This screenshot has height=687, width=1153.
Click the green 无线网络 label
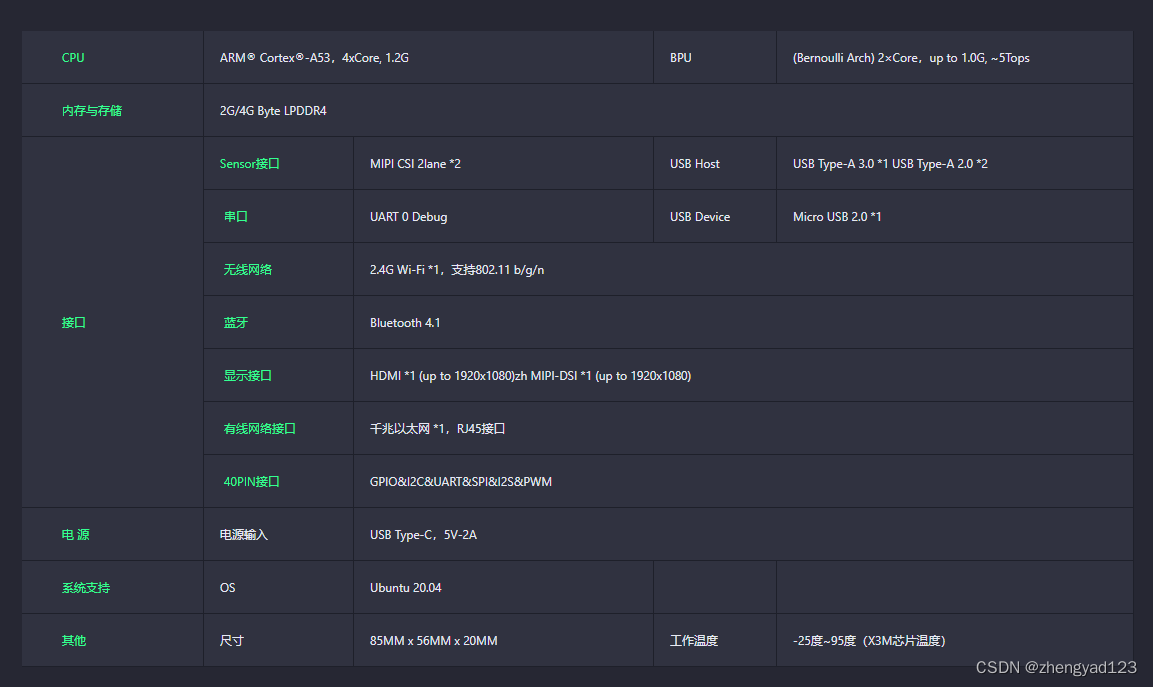coord(248,269)
